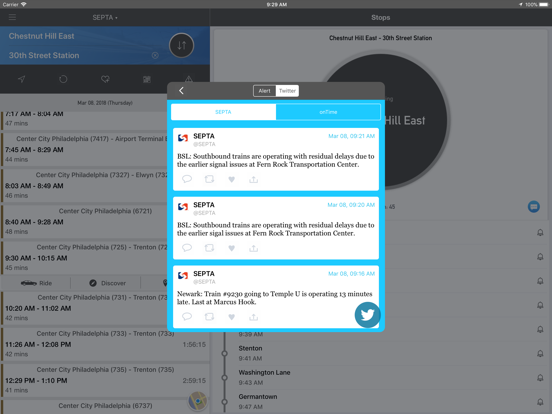Tap the Mar 08, 09:21 AM timestamp
Viewport: 552px width, 414px height.
[x=351, y=136]
